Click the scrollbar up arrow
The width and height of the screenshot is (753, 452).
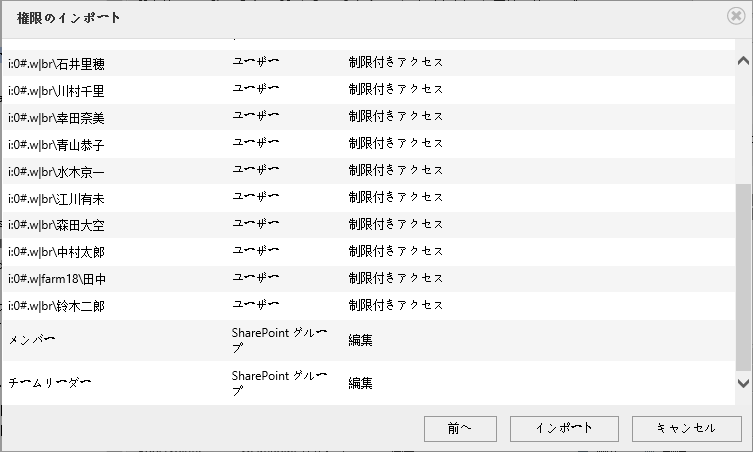click(743, 61)
